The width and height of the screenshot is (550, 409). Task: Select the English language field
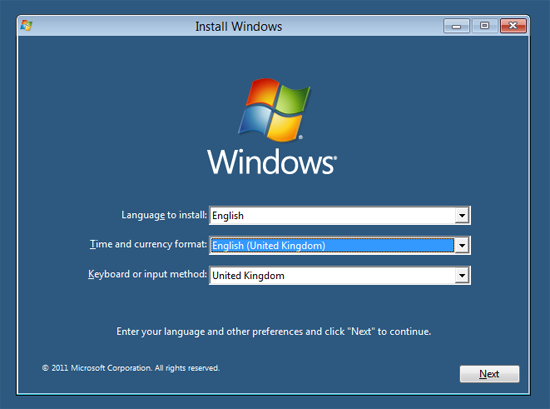(340, 215)
